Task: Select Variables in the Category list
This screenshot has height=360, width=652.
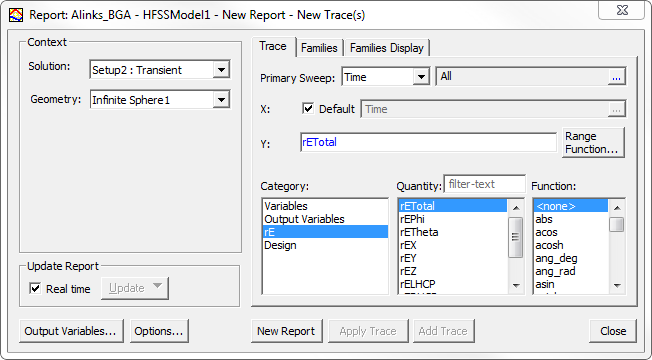Action: (x=326, y=206)
